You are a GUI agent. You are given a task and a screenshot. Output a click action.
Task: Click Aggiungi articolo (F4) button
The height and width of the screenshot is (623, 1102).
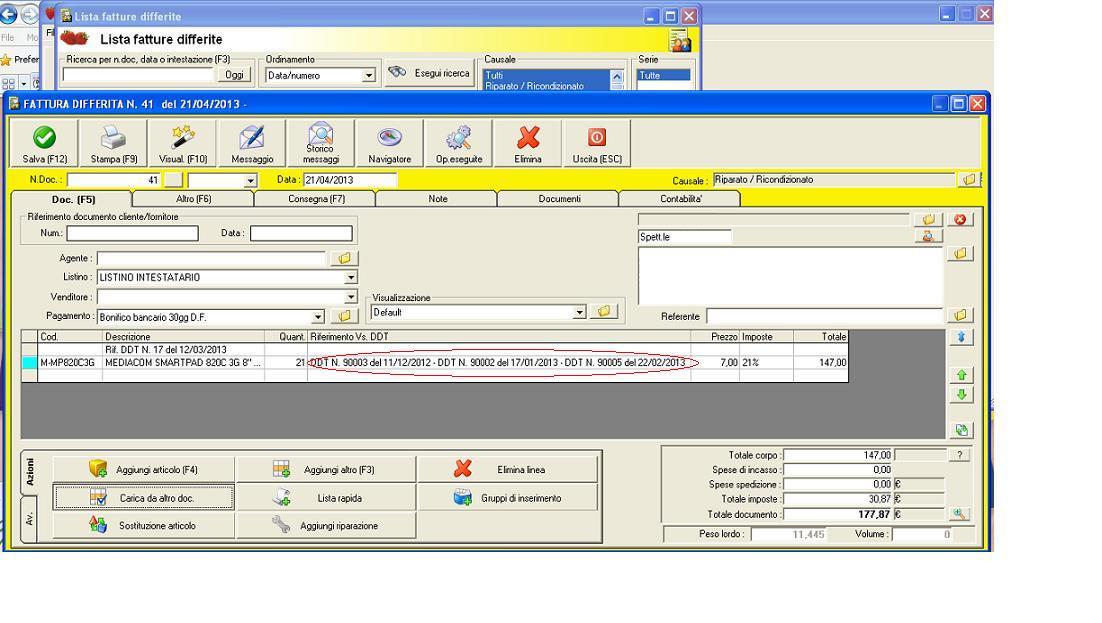click(x=143, y=469)
